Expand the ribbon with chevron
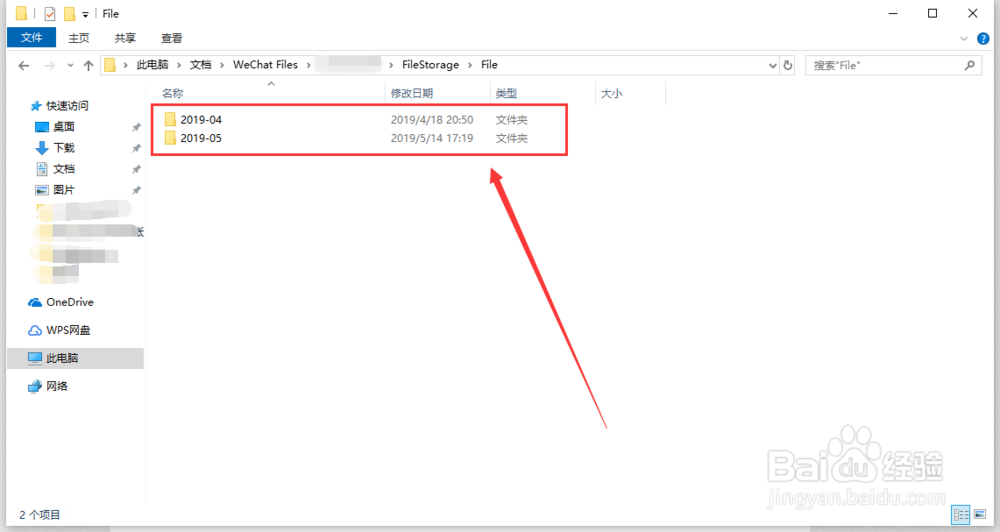 (x=964, y=39)
